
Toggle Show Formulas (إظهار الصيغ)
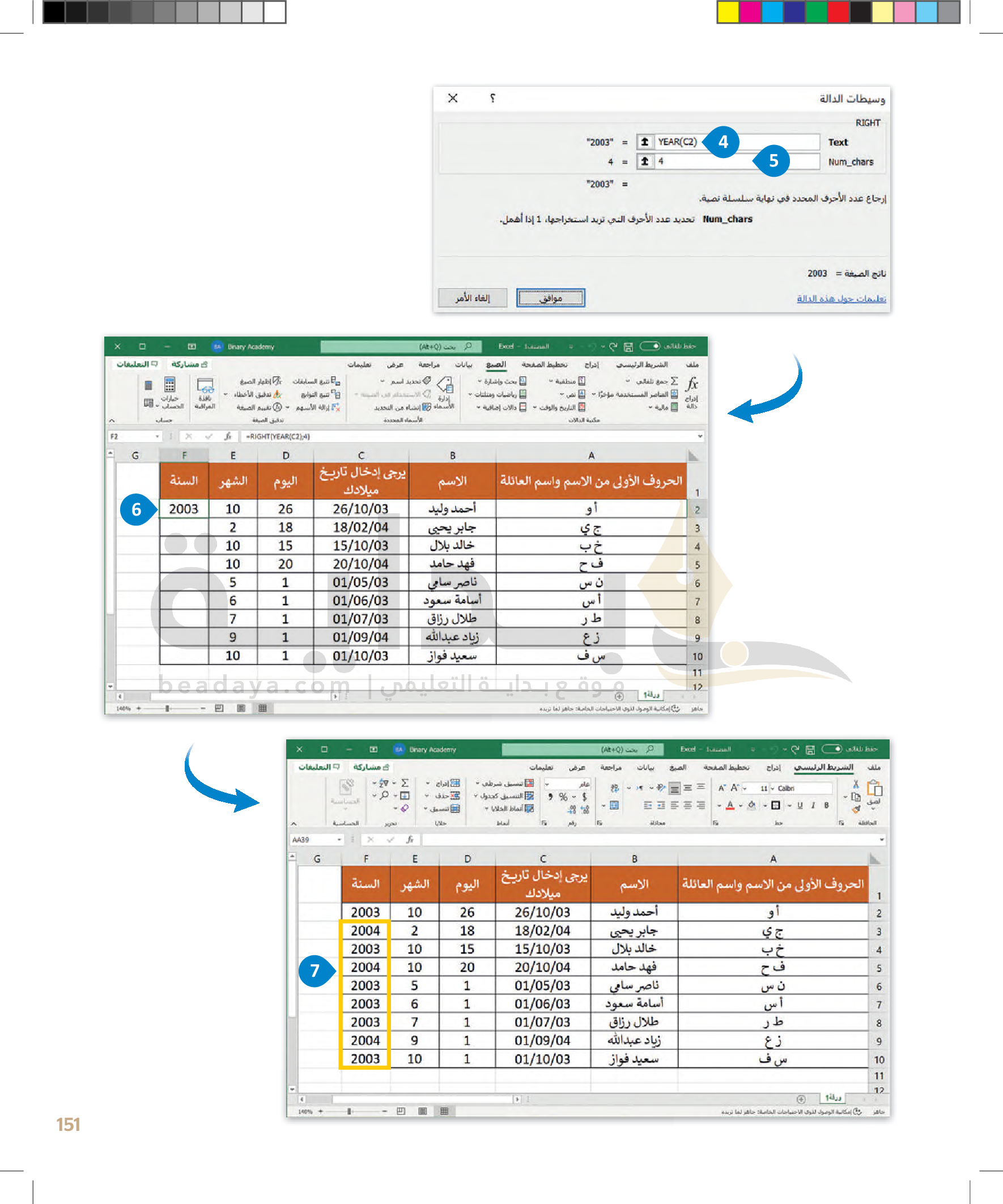pyautogui.click(x=278, y=381)
